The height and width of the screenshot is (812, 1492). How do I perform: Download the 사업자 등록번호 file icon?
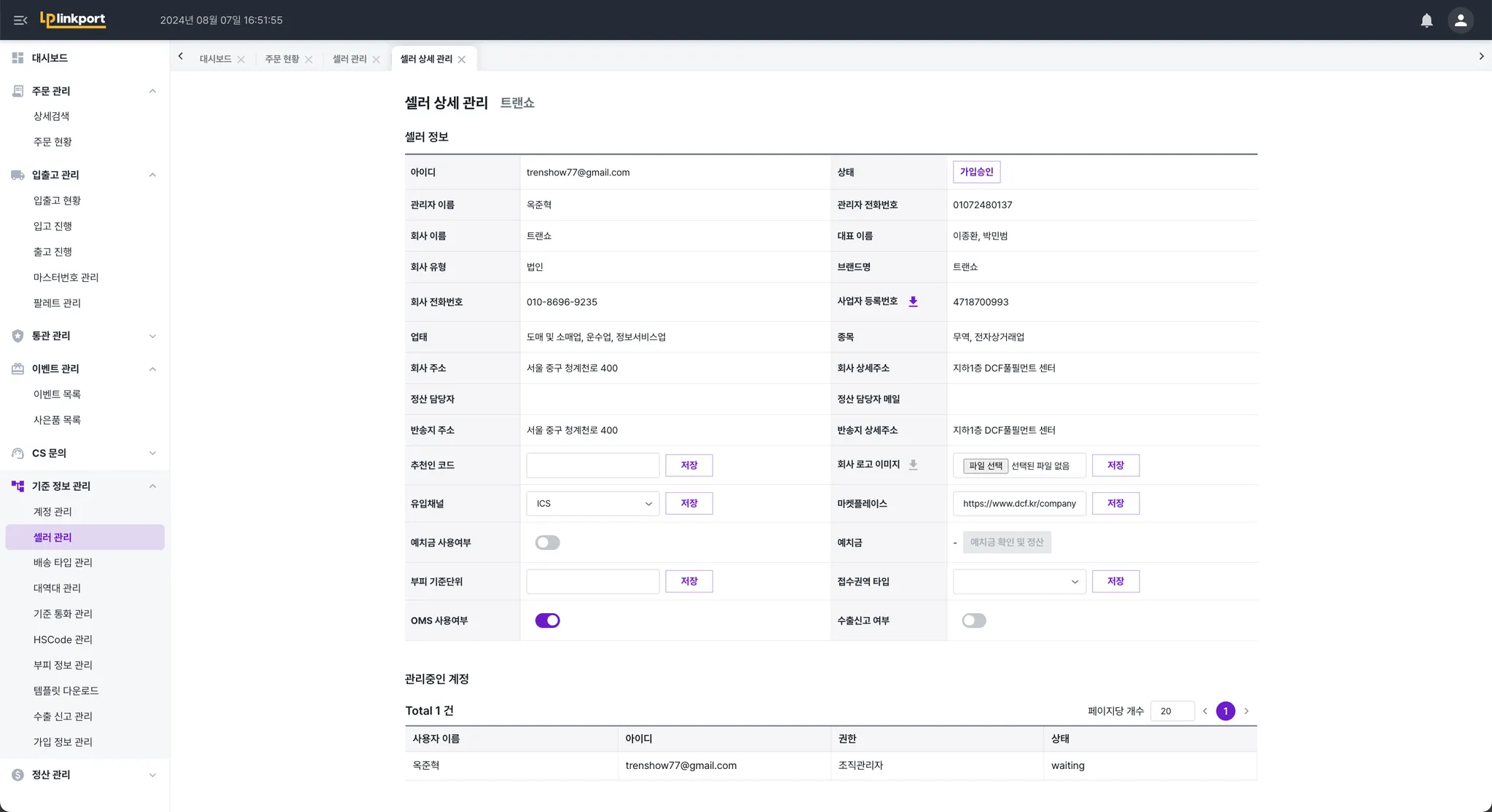pos(913,301)
